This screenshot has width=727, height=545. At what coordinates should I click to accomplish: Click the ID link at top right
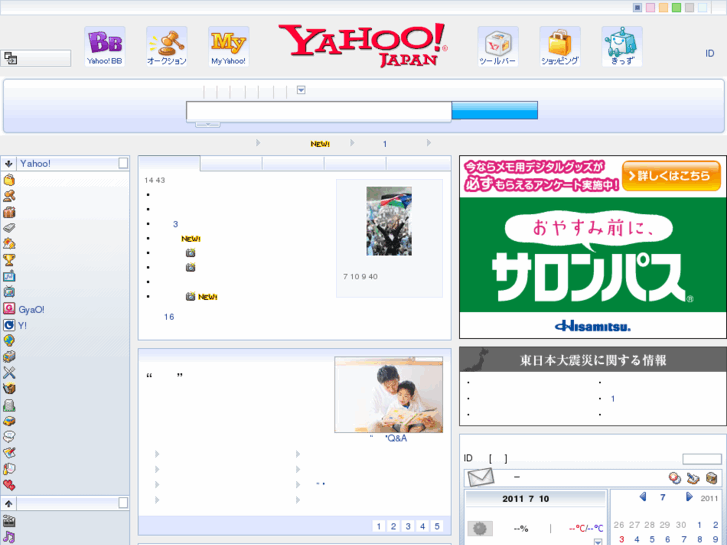click(709, 54)
